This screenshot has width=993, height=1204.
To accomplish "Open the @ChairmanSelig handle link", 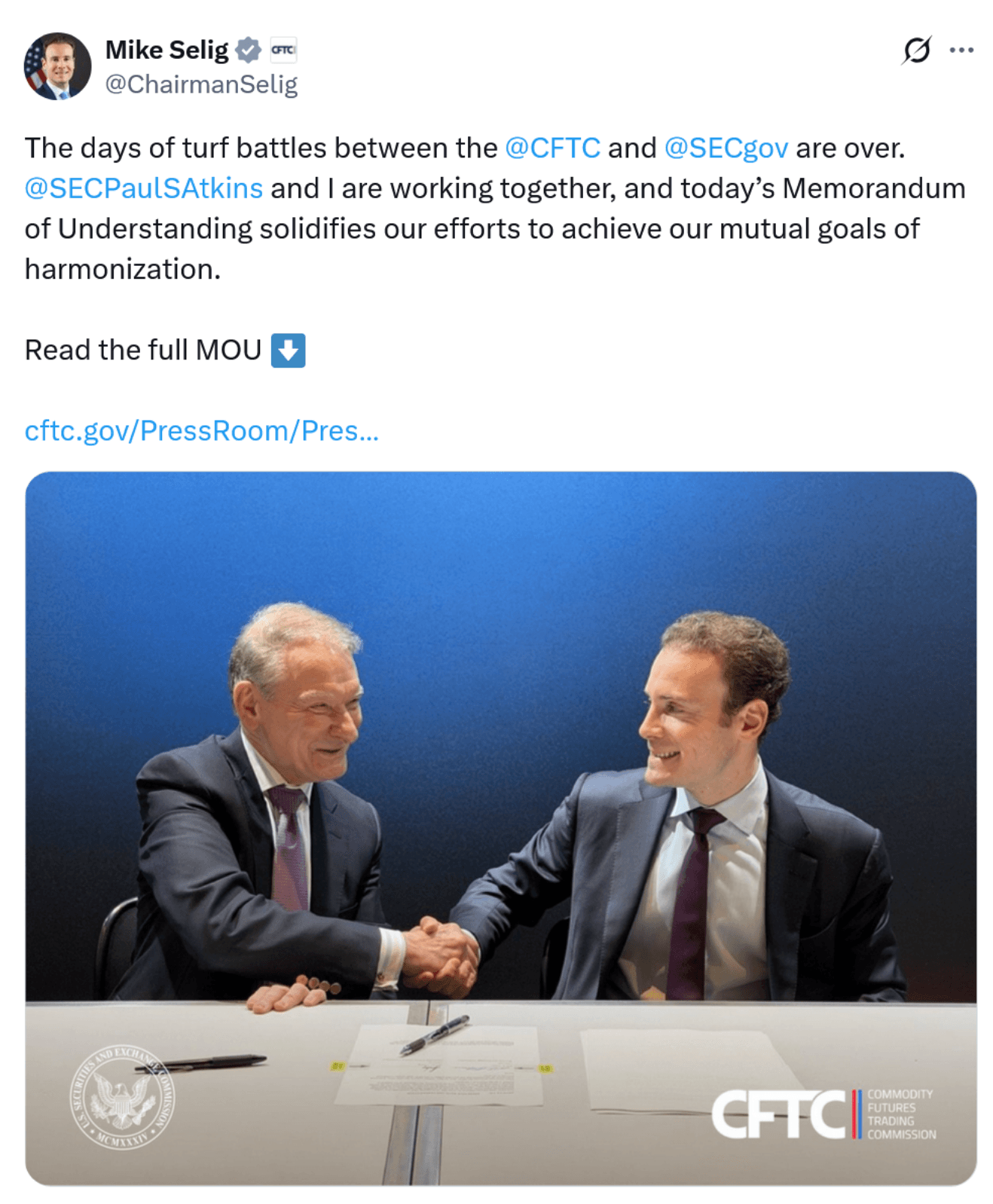I will (x=201, y=84).
